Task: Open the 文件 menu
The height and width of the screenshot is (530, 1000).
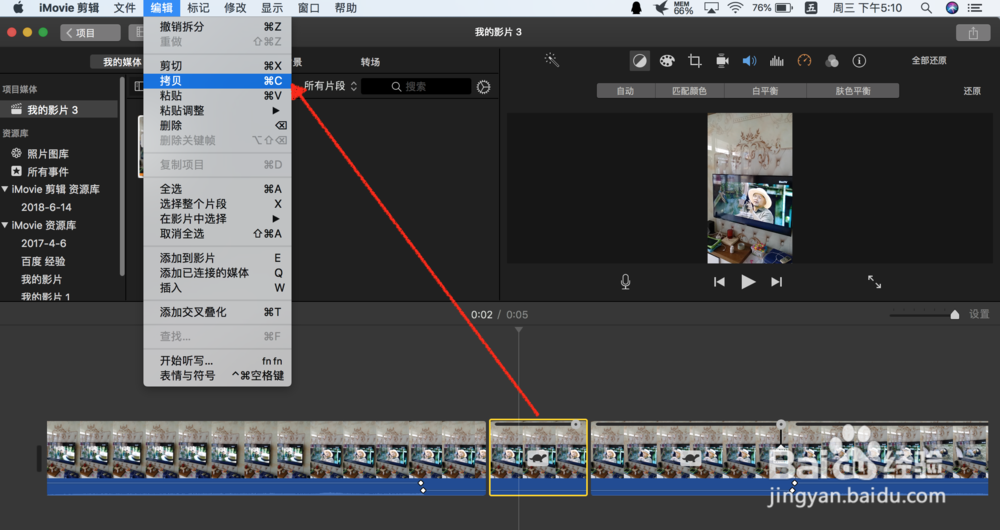Action: (124, 8)
